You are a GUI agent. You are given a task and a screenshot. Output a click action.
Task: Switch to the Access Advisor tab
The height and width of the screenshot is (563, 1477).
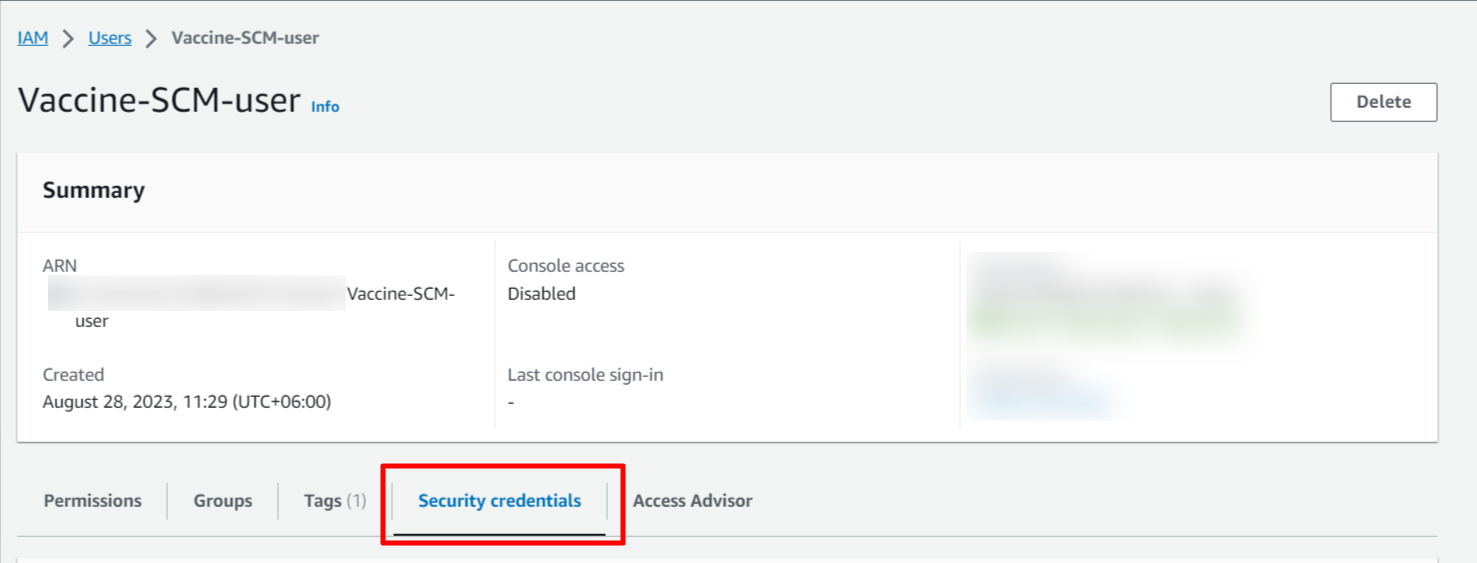692,501
